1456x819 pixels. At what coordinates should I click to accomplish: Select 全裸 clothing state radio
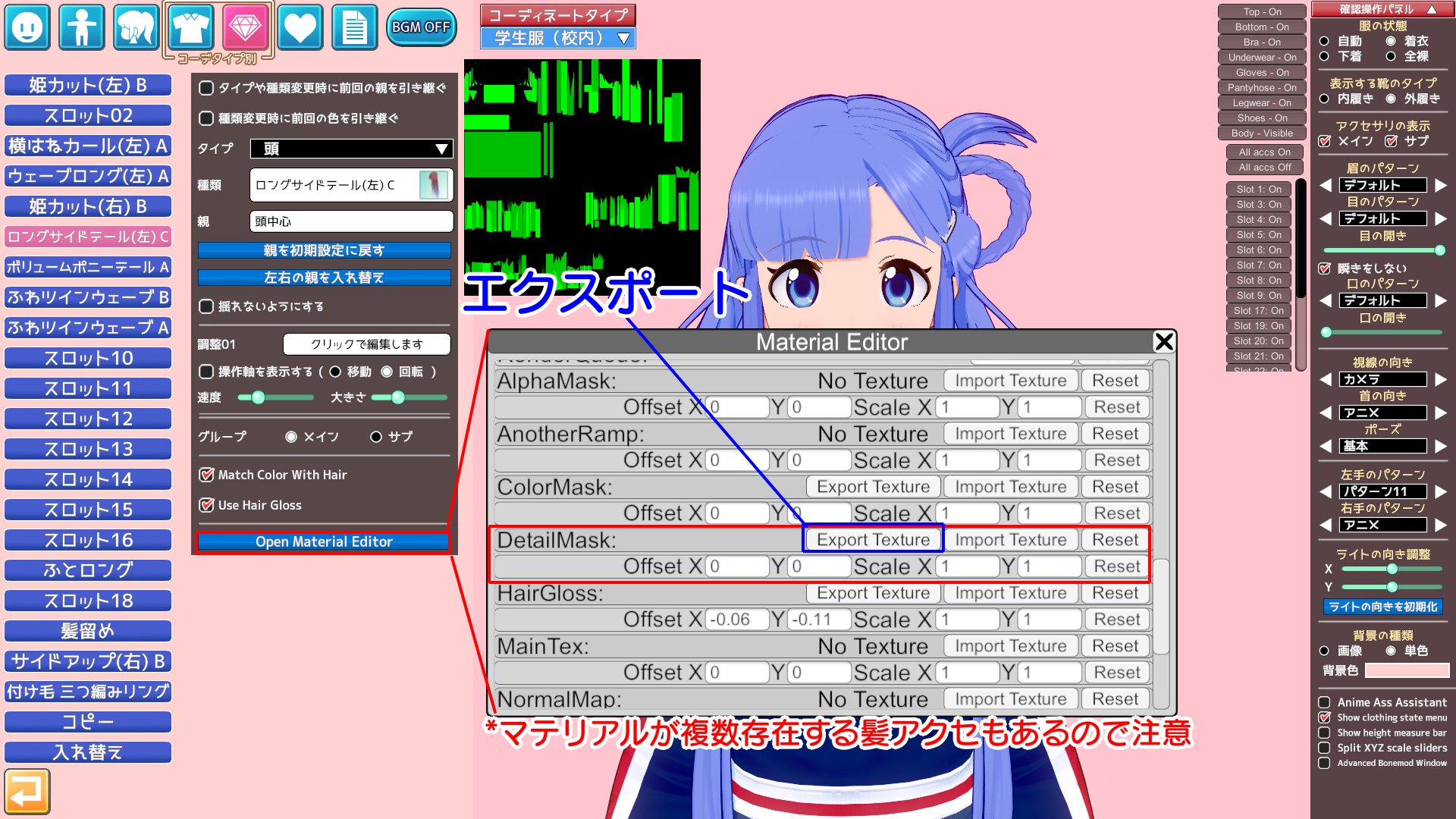1391,56
